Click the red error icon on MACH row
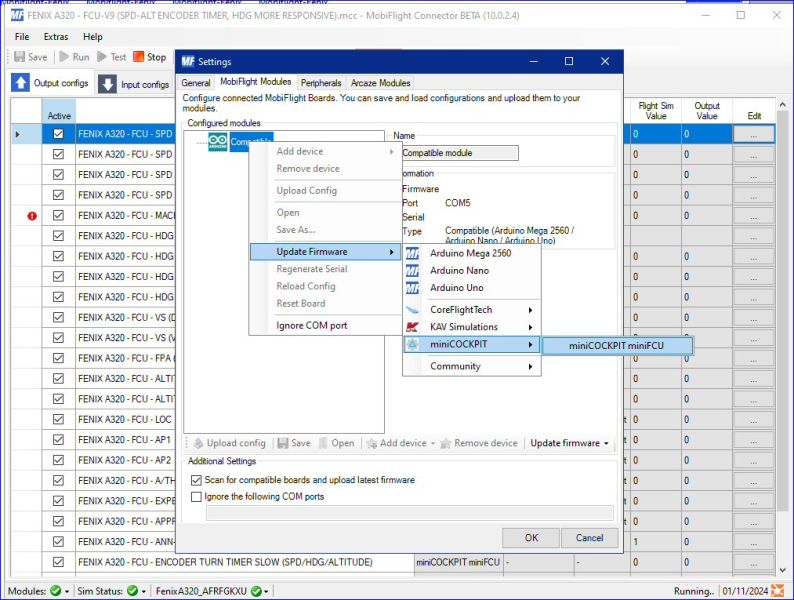Screen dimensions: 794x600 (x=32, y=216)
